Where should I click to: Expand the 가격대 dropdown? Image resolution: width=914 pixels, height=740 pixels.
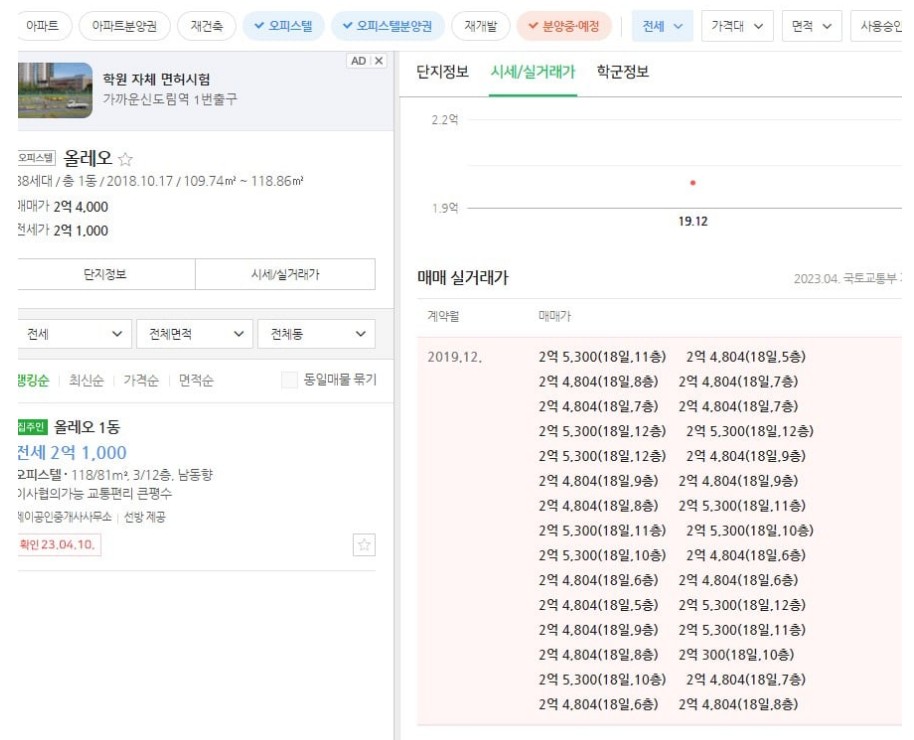point(737,27)
